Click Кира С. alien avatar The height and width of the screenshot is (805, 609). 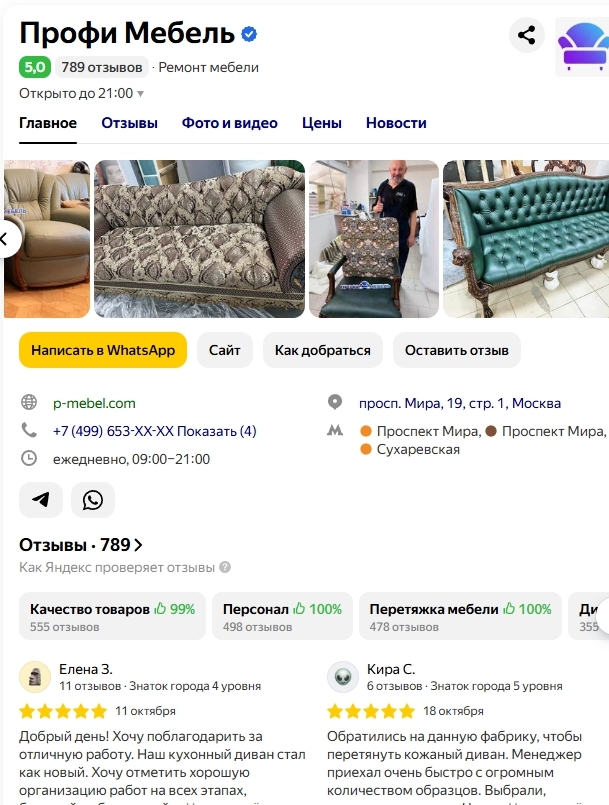(x=343, y=677)
